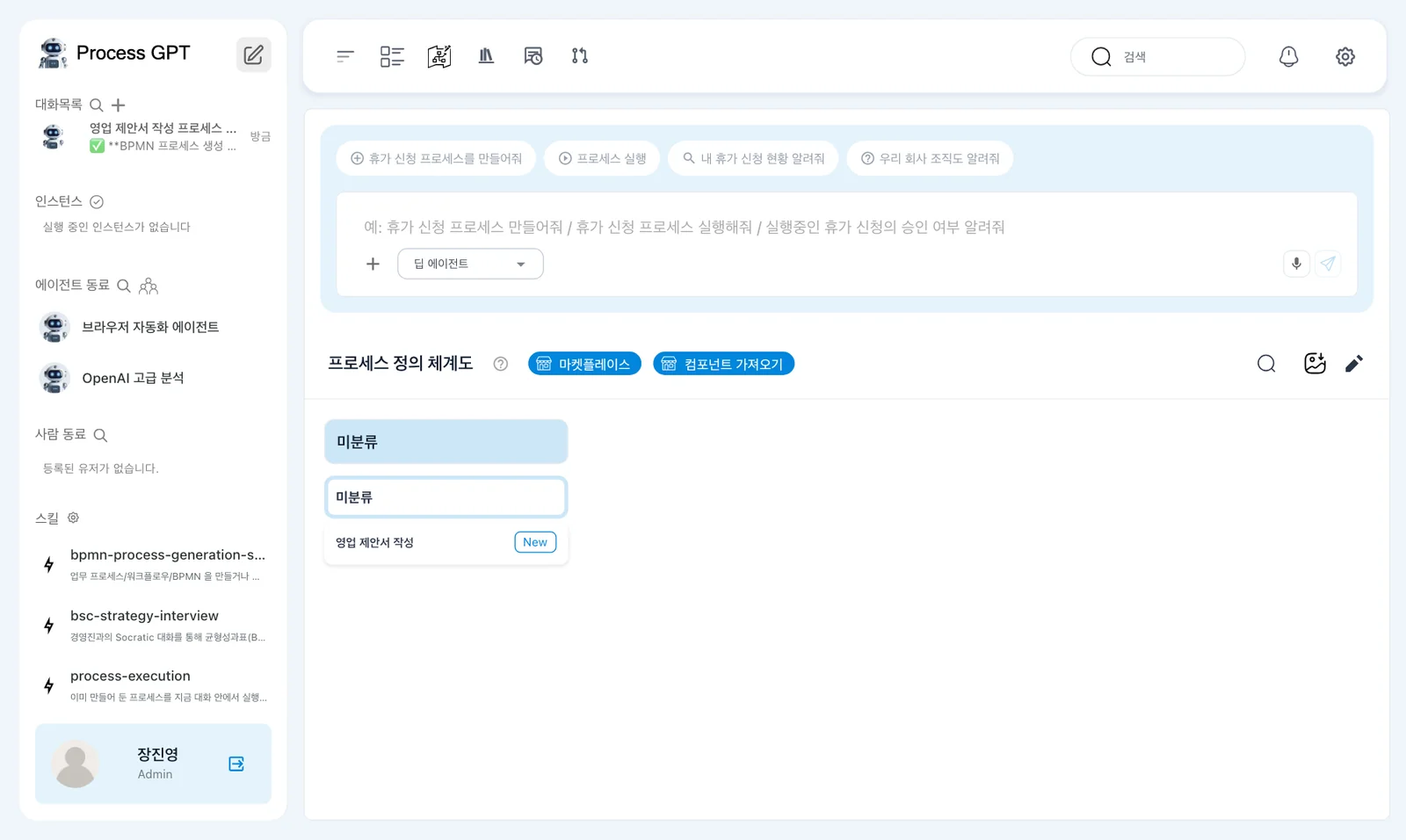
Task: Open settings gear in top bar
Action: coord(1345,56)
